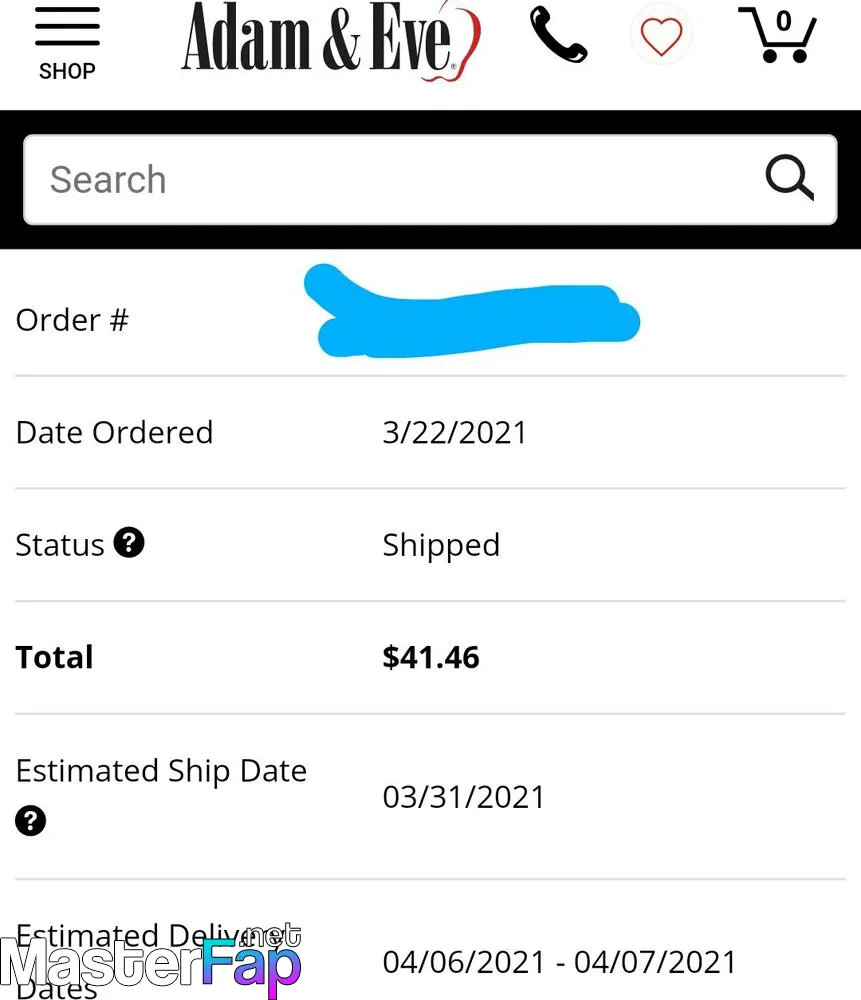Viewport: 861px width, 1000px height.
Task: Select the redacted order number
Action: point(472,311)
